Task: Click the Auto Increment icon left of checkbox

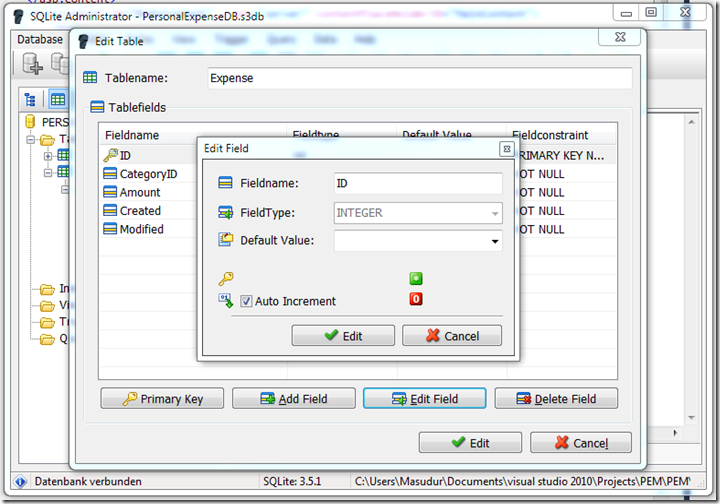Action: coord(225,301)
